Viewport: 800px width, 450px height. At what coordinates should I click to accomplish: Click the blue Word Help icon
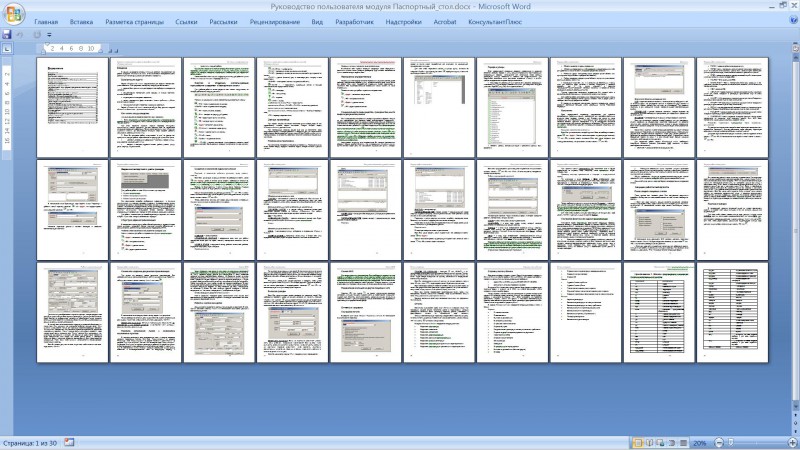click(793, 20)
